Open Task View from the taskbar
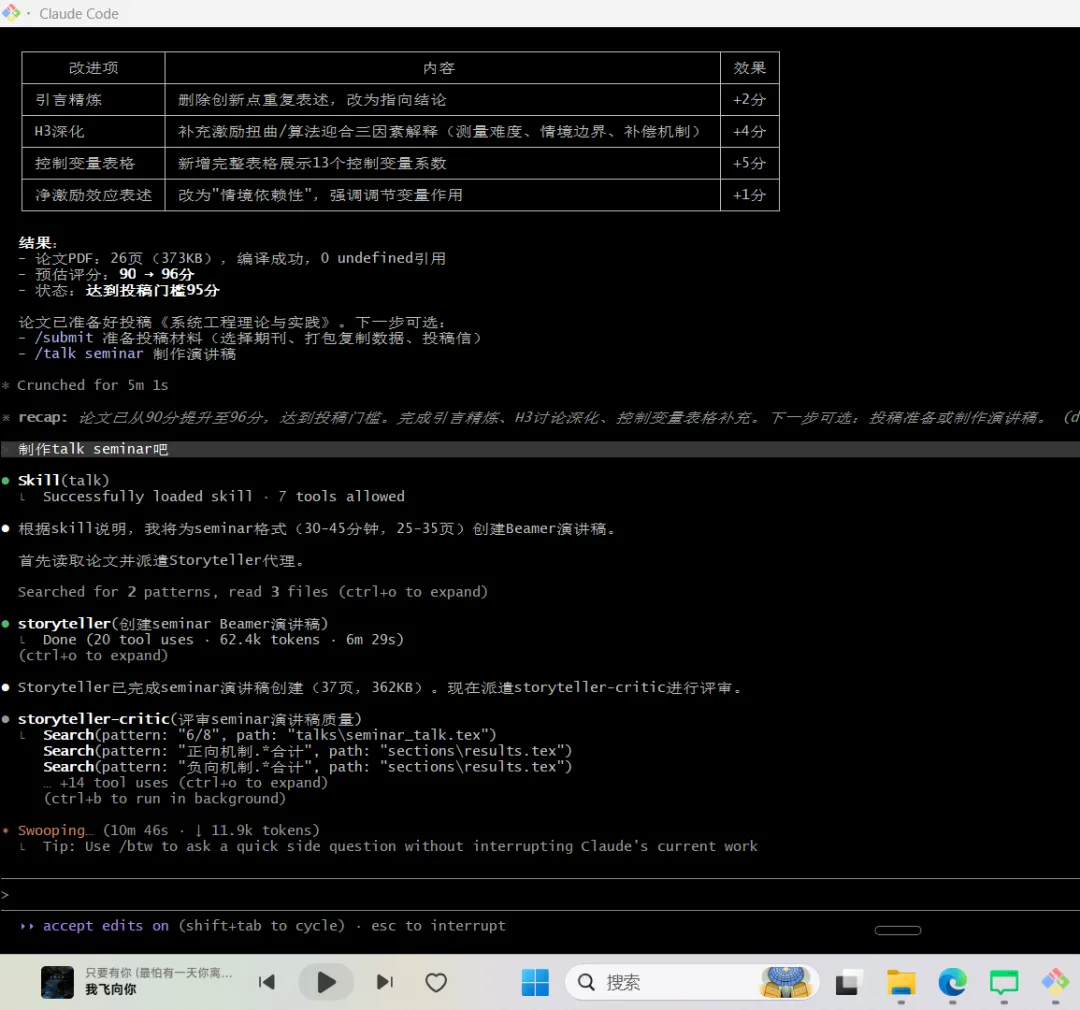 coord(848,982)
